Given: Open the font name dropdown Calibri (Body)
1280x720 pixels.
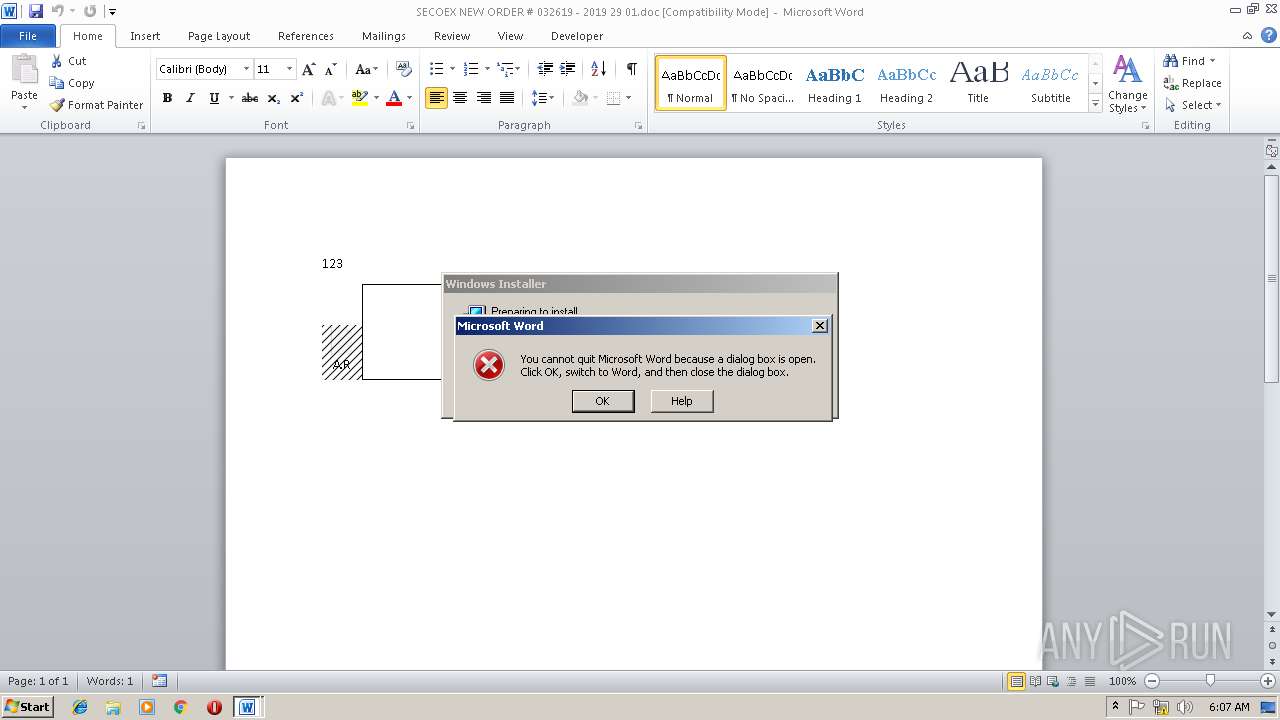Looking at the screenshot, I should click(246, 69).
